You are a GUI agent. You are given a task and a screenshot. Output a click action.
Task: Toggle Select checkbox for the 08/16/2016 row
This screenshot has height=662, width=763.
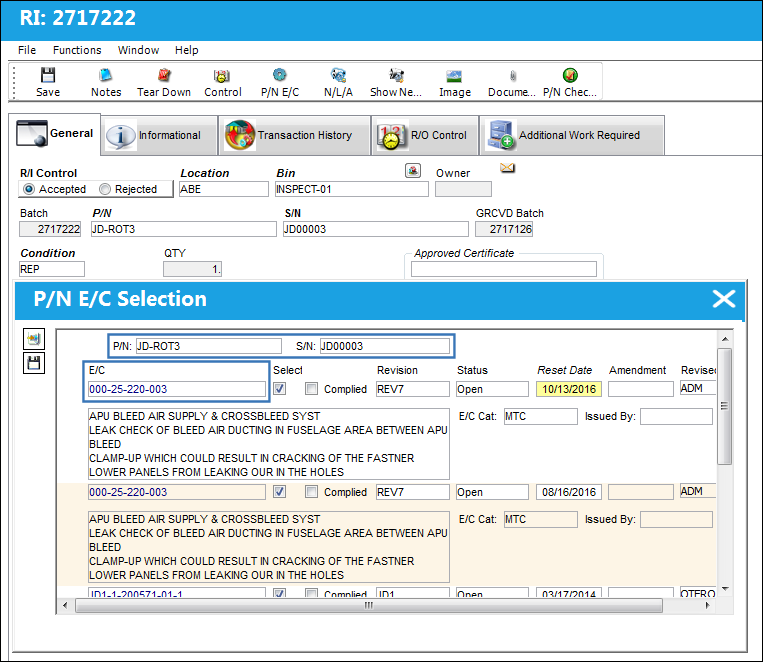pyautogui.click(x=280, y=492)
